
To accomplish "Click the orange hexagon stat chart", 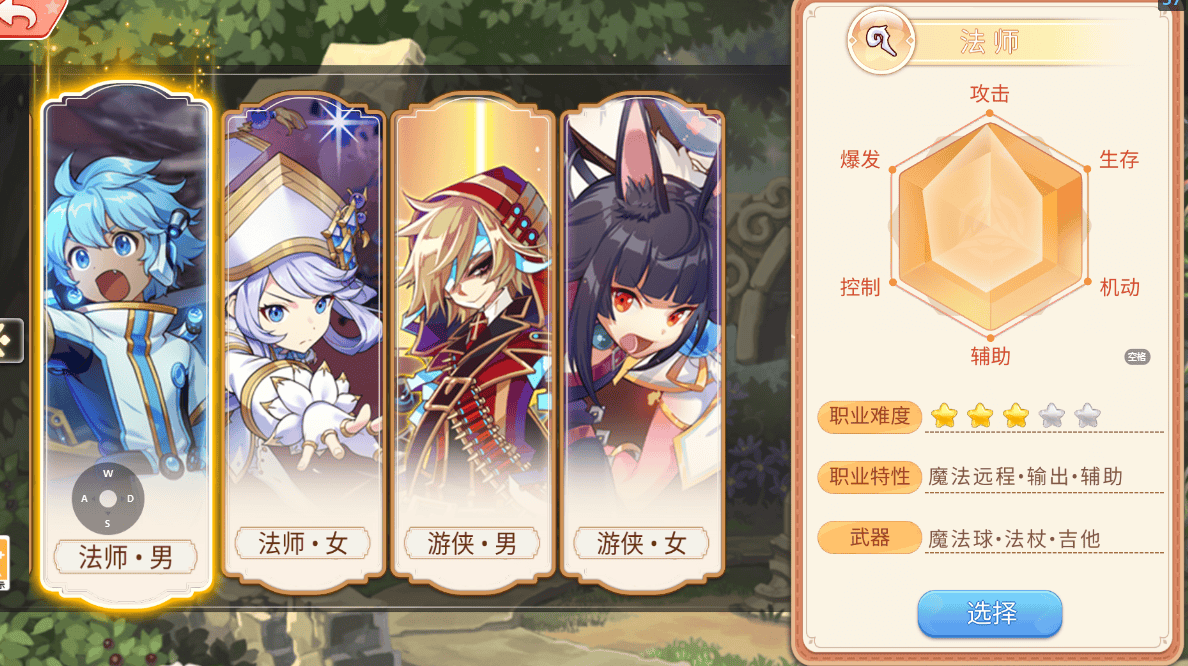I will (989, 225).
